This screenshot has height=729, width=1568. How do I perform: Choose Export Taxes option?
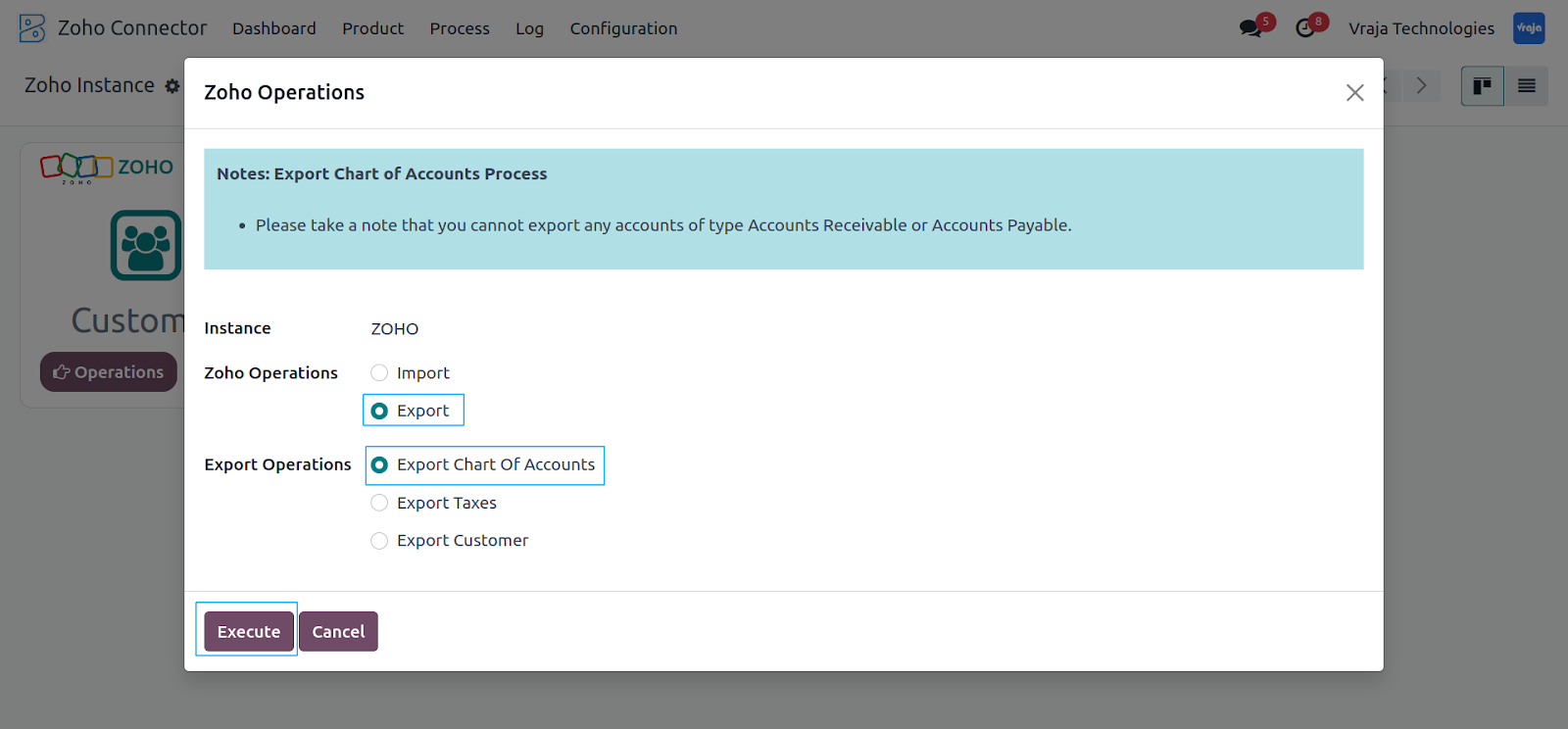click(379, 503)
